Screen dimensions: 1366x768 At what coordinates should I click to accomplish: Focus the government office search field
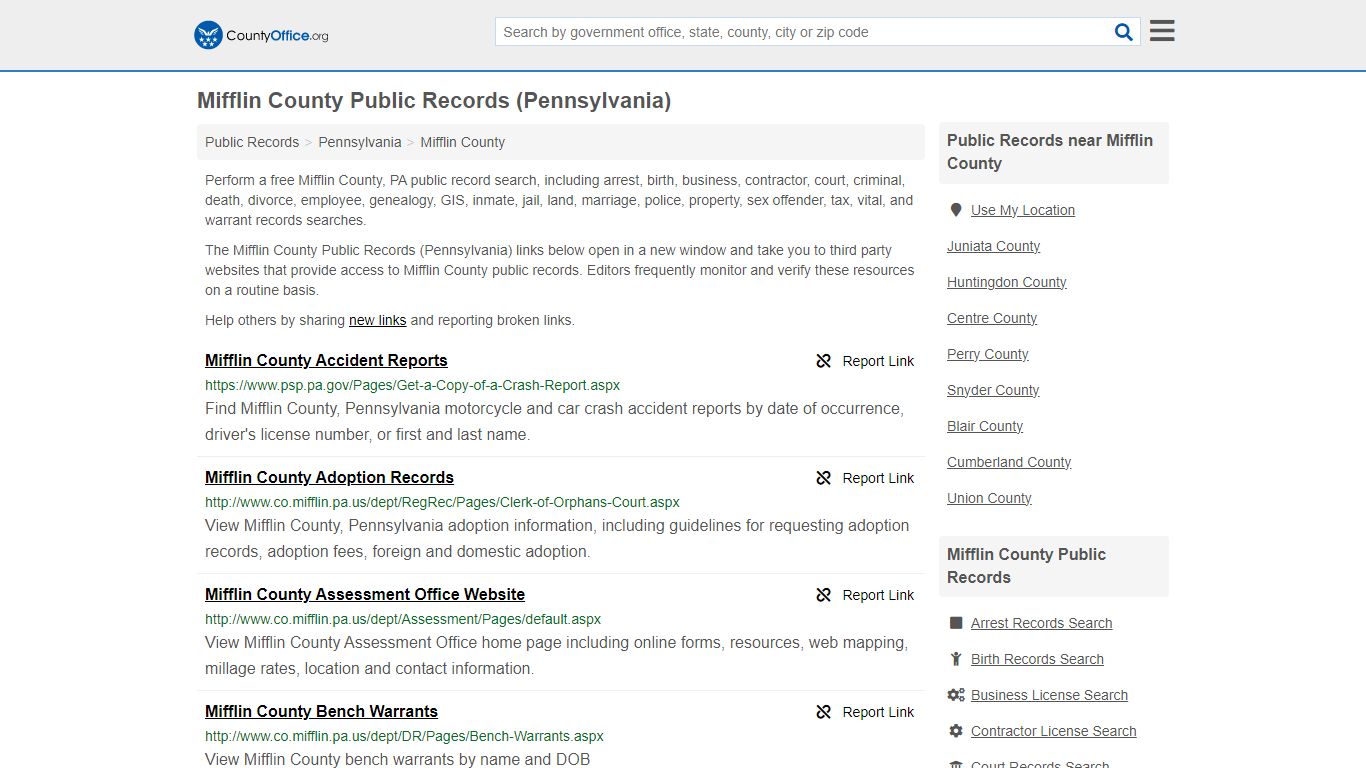803,32
